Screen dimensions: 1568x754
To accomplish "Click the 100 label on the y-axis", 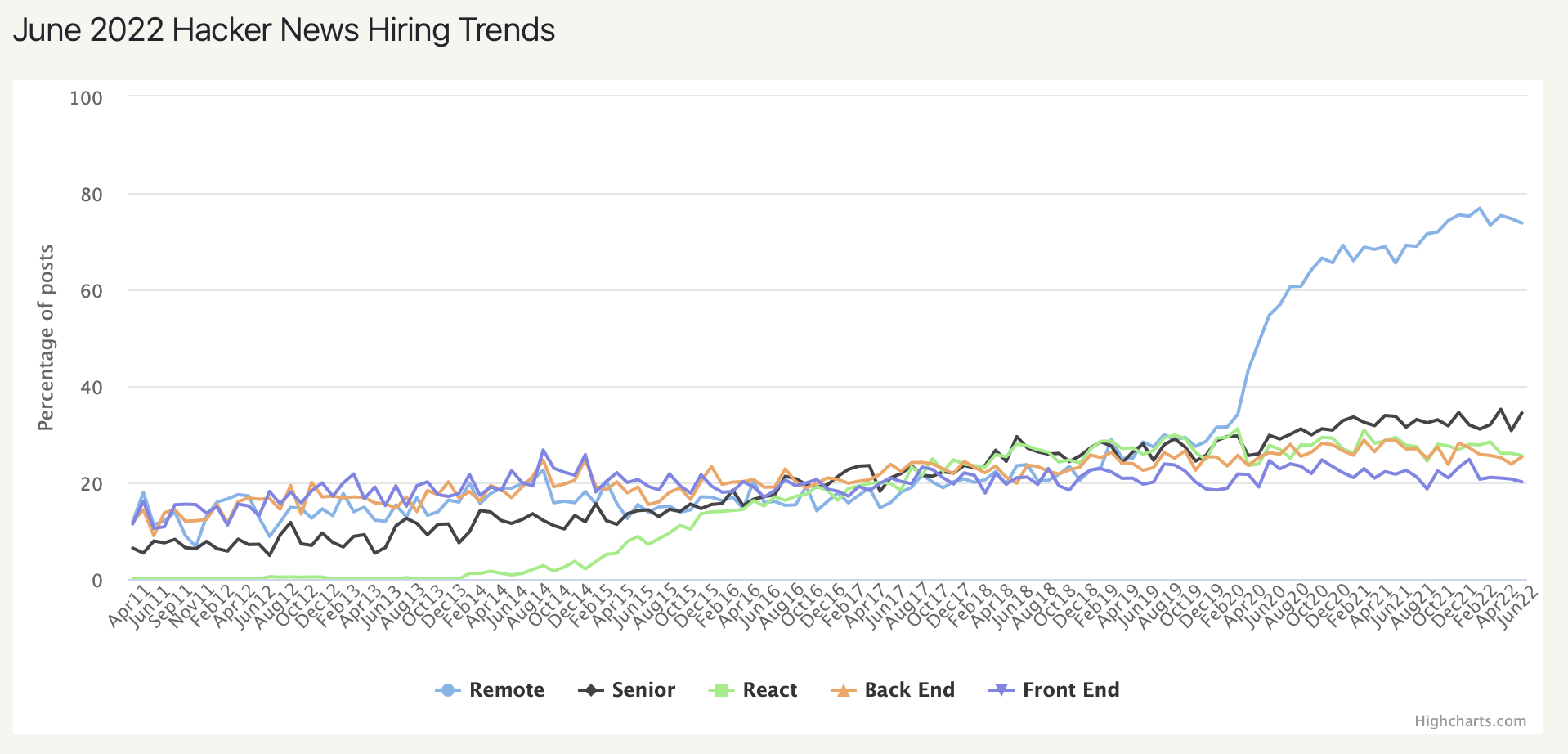I will [x=87, y=98].
